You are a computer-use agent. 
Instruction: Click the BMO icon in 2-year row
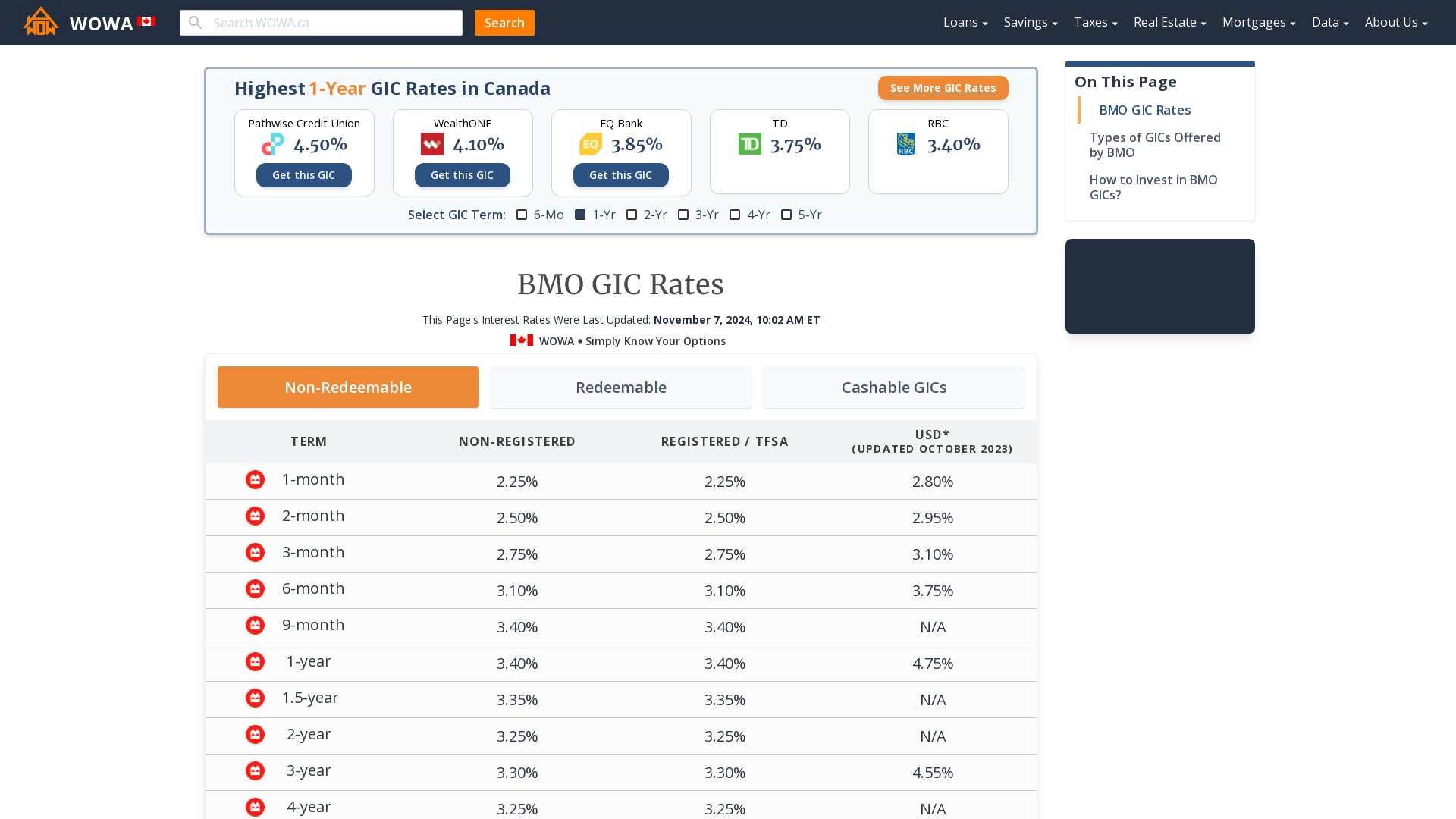tap(255, 734)
